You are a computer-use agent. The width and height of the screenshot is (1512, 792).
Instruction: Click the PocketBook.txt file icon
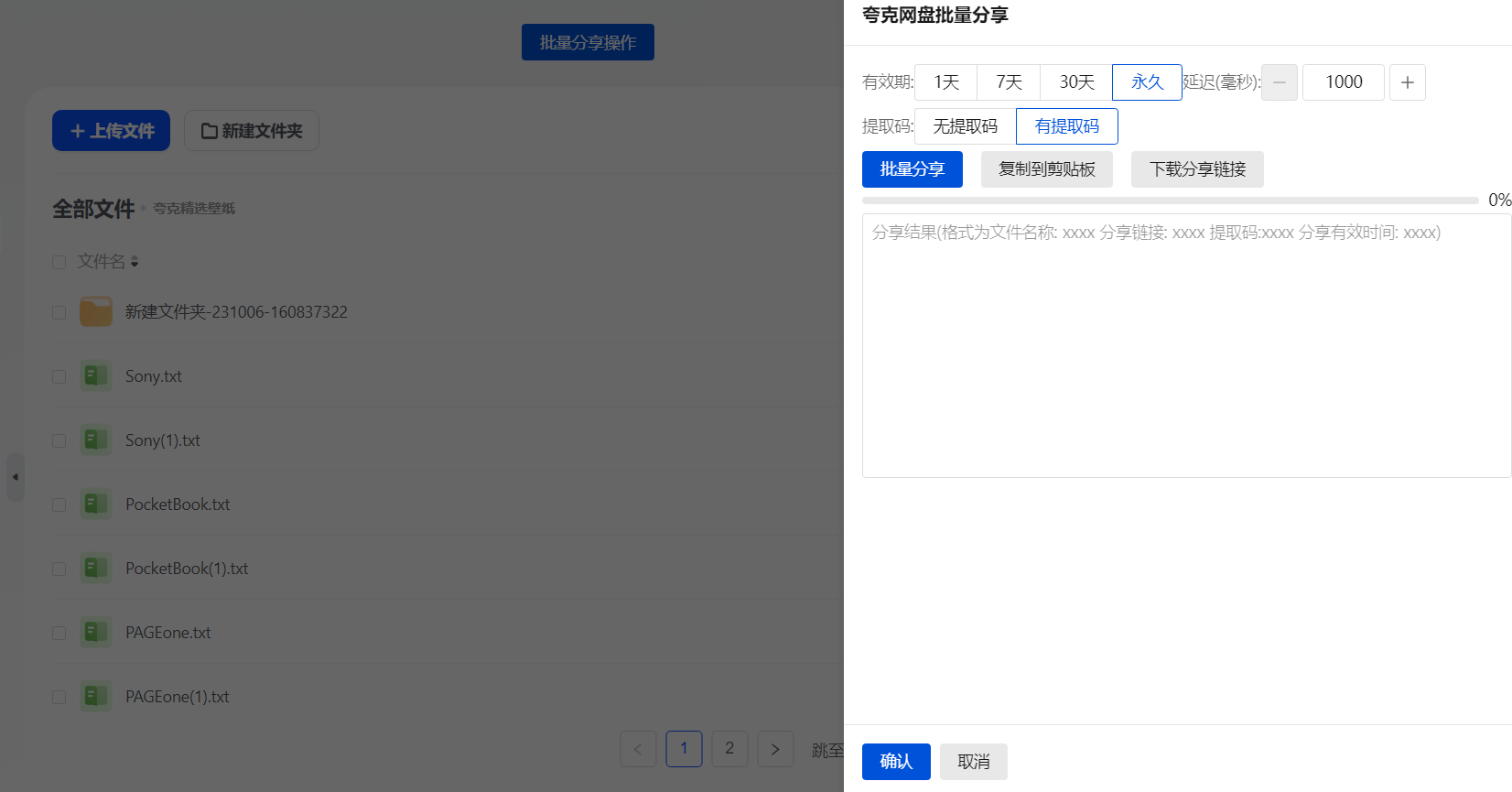tap(96, 504)
